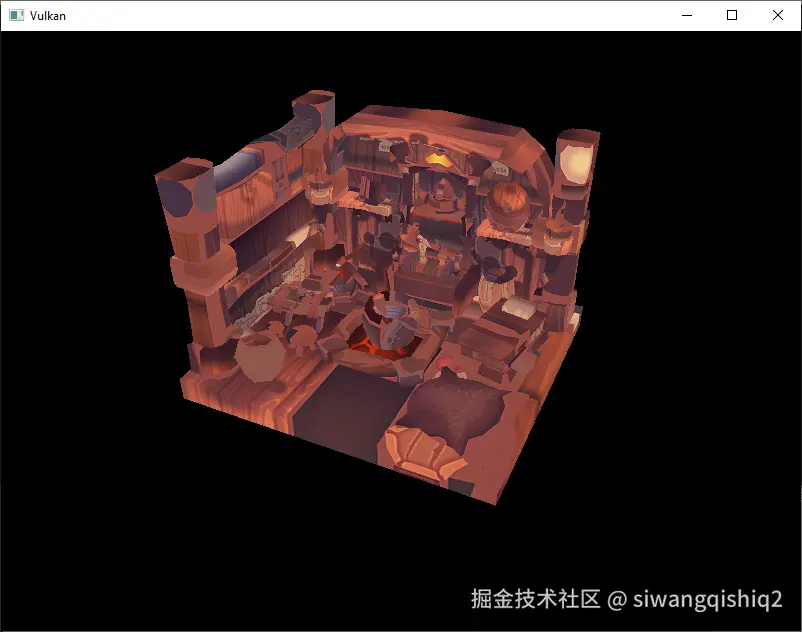
Task: Click the wooden chest beside the fur rug
Action: pyautogui.click(x=422, y=453)
